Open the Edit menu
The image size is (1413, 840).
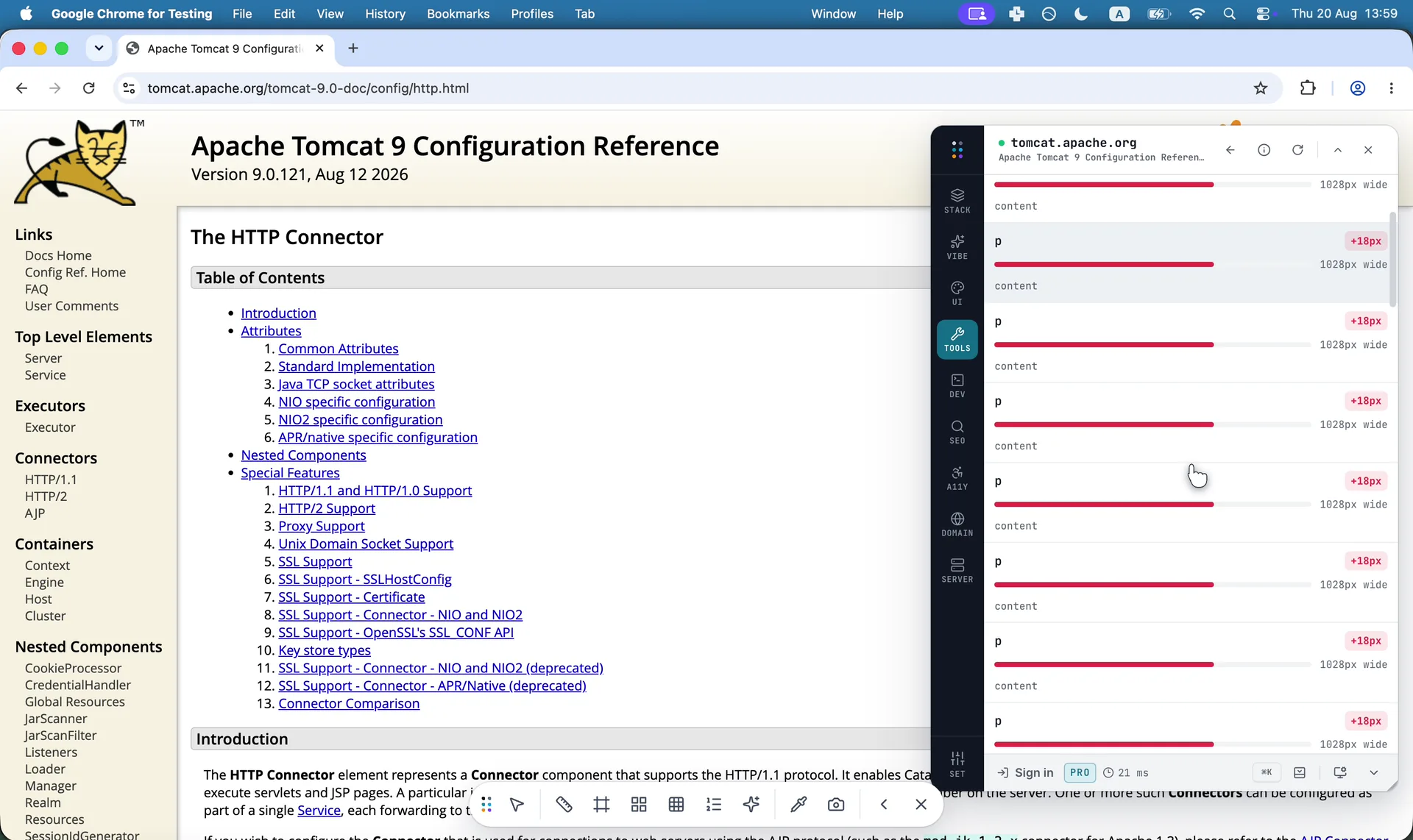[x=284, y=14]
